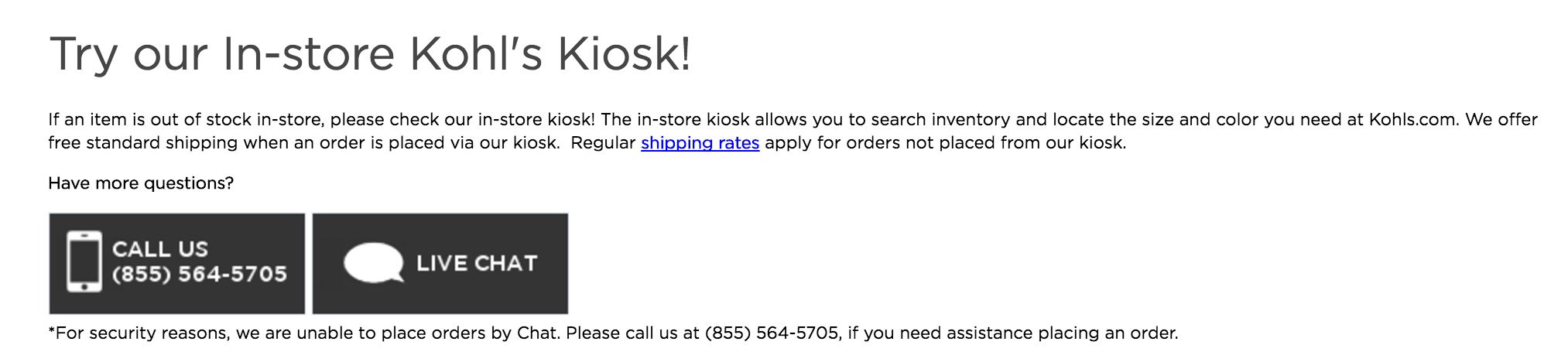The image size is (1568, 362).
Task: Click the phone number in the security footnote
Action: pos(772,333)
